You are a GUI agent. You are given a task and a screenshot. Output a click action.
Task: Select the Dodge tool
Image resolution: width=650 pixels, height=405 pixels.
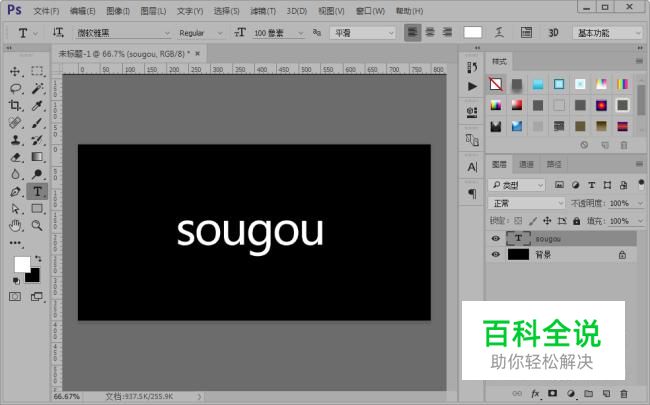click(37, 174)
